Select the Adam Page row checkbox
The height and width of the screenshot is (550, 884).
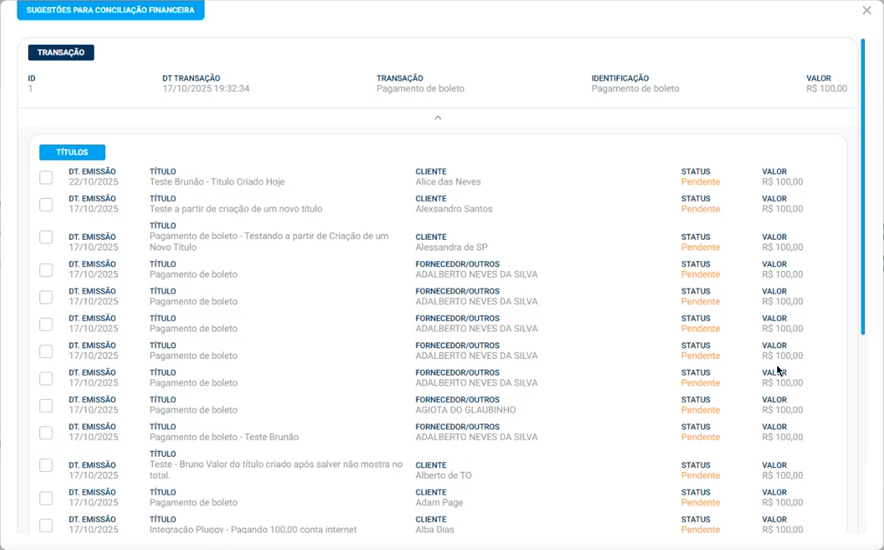[x=46, y=498]
